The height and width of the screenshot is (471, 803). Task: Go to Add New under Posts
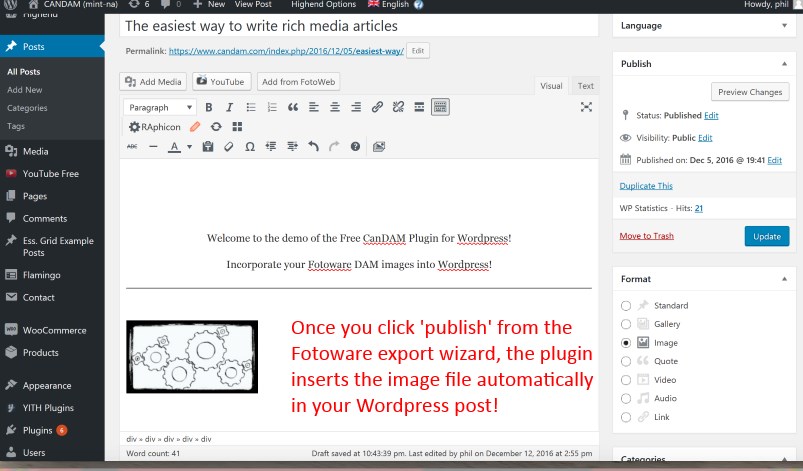(25, 90)
